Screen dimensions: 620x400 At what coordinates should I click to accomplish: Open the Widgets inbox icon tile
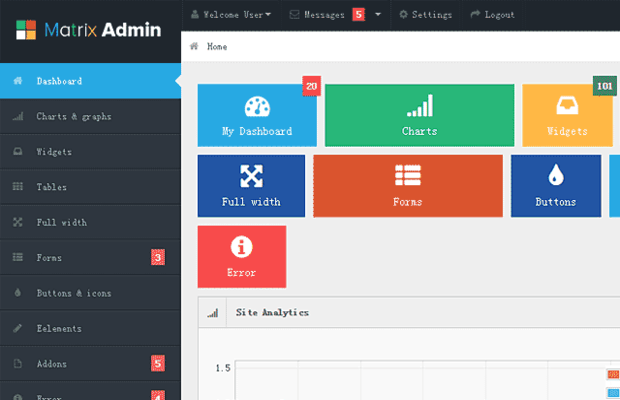567,115
